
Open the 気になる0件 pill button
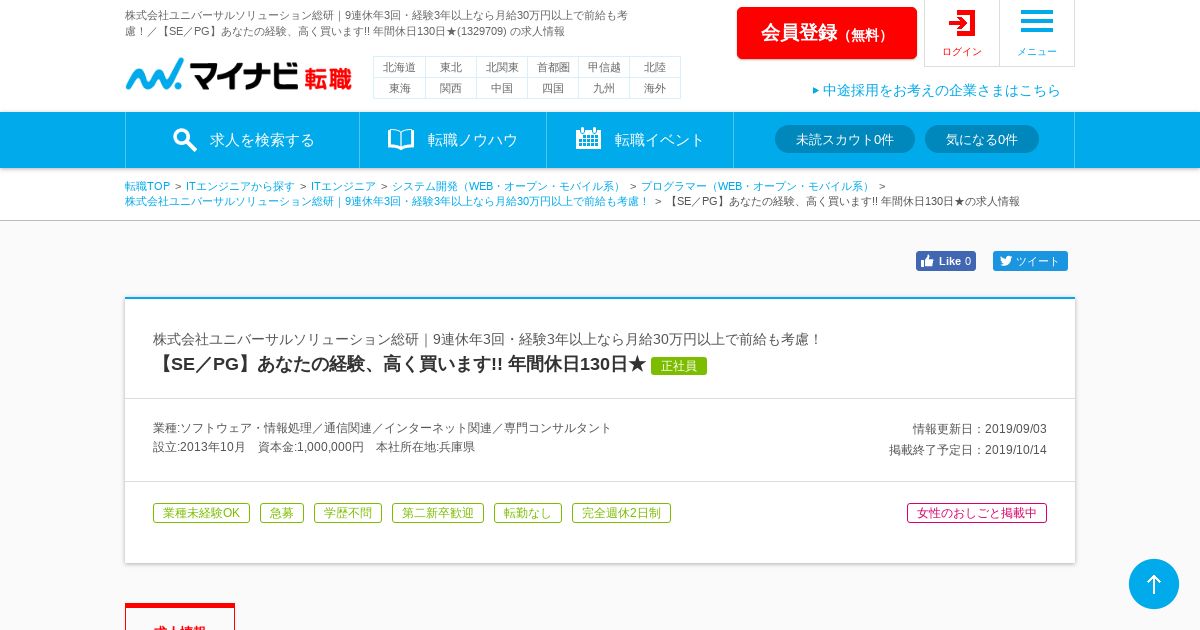(982, 139)
